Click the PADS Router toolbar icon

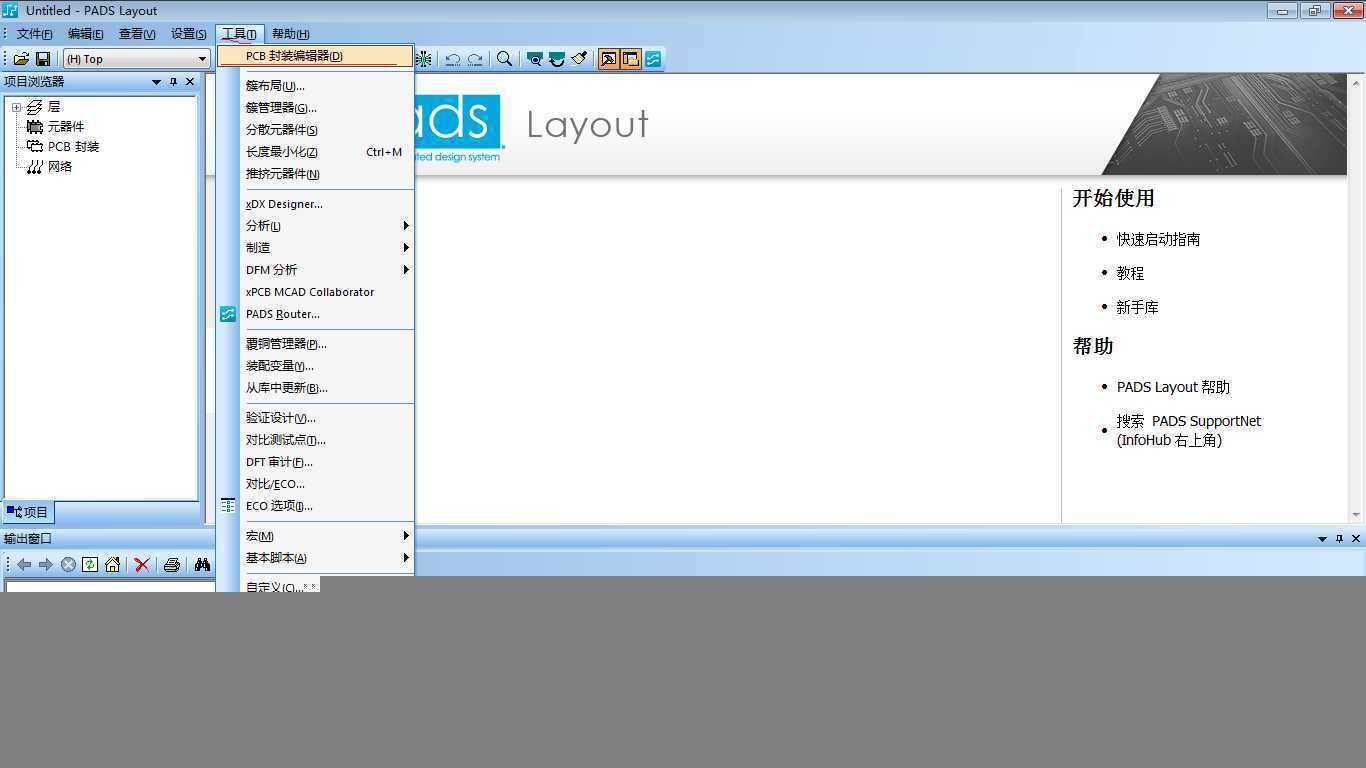[653, 59]
